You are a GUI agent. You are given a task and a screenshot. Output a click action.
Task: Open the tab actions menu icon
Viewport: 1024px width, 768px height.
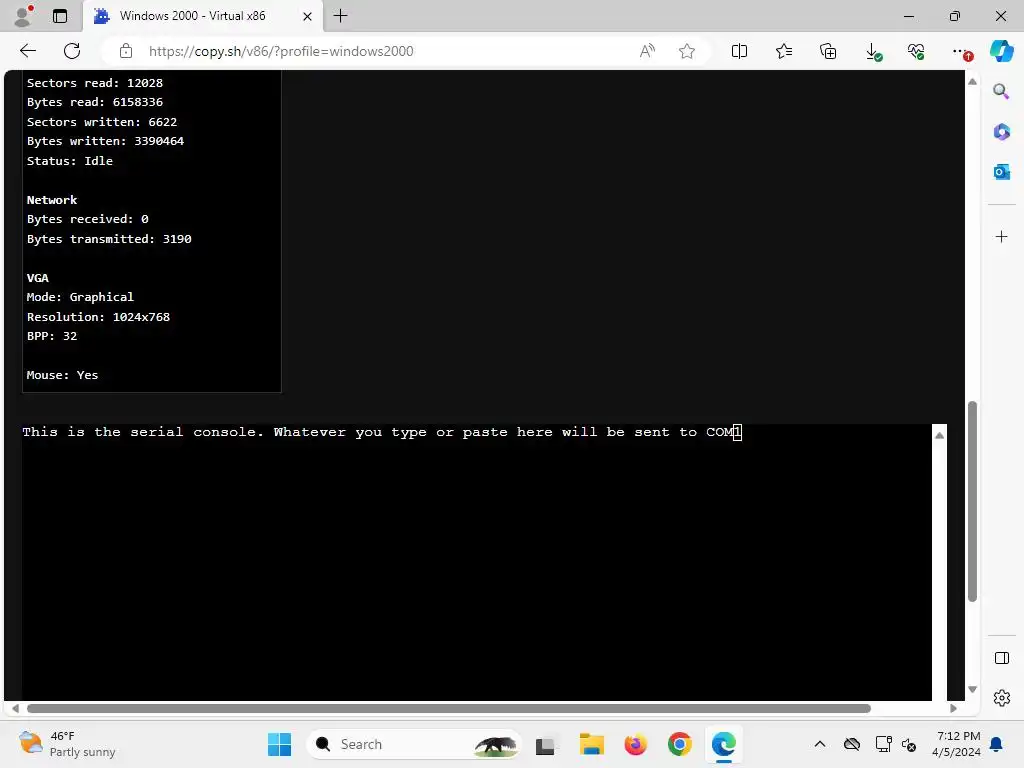tap(60, 16)
